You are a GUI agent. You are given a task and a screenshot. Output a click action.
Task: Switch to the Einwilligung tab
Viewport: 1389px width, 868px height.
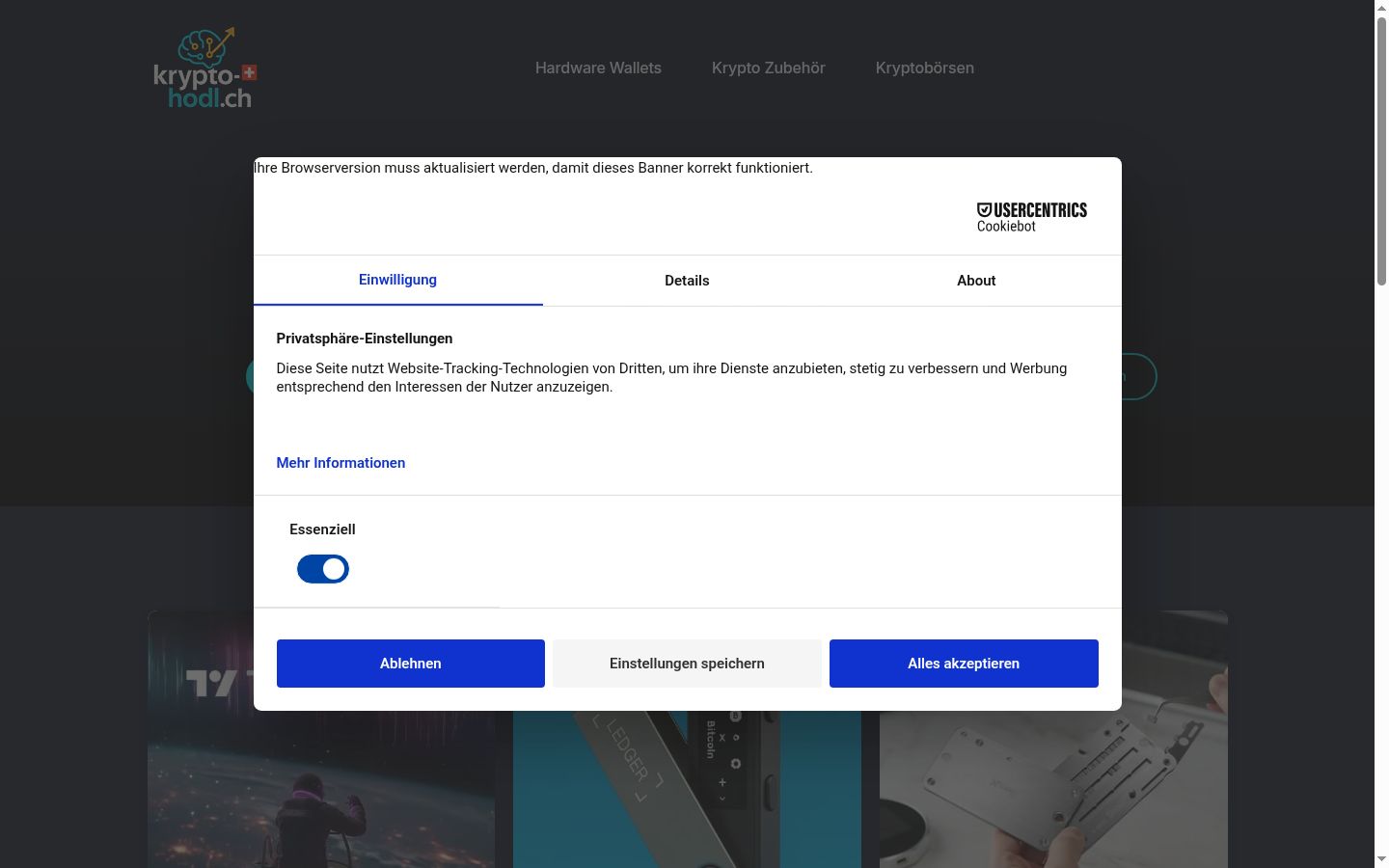(x=397, y=280)
